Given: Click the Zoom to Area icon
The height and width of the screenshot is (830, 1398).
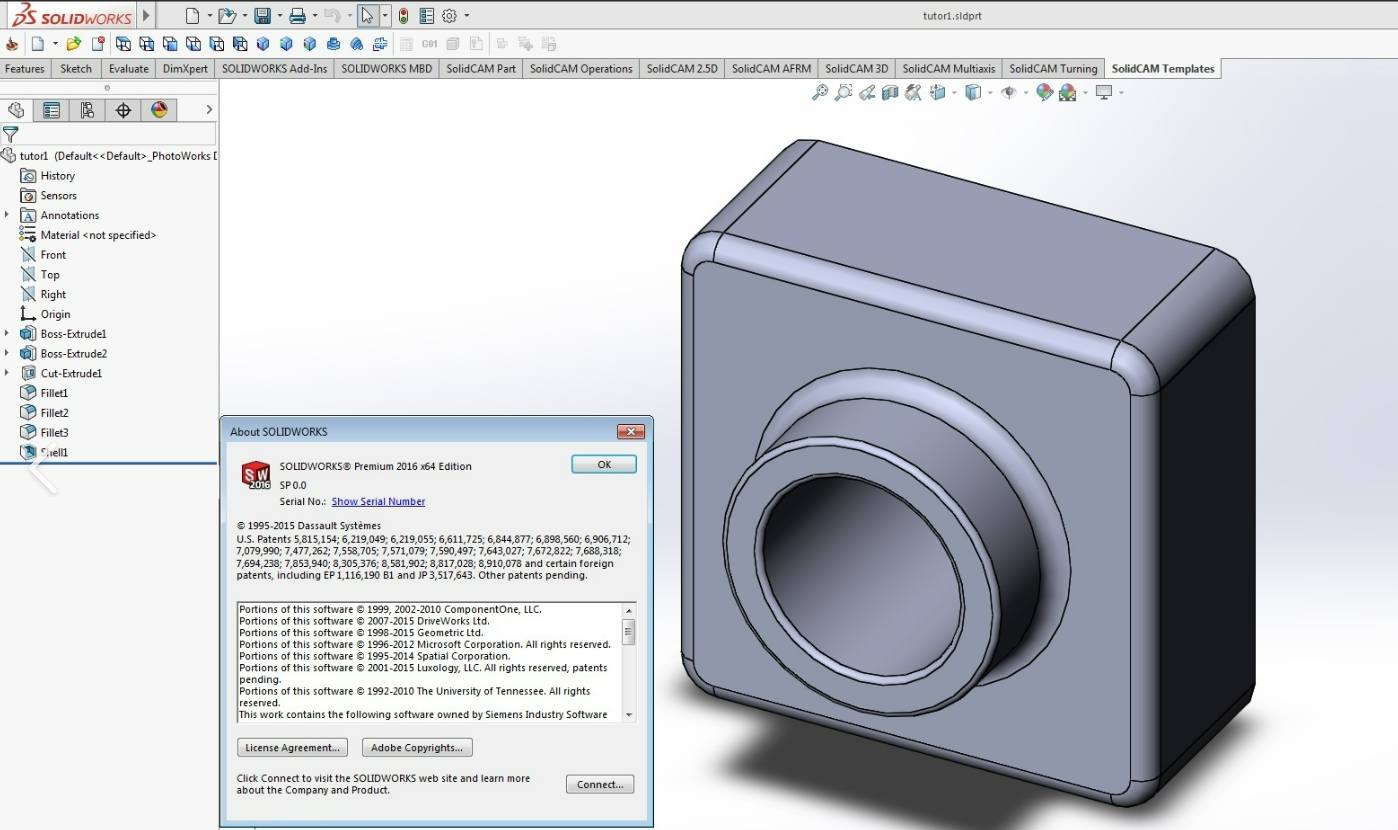Looking at the screenshot, I should point(843,93).
